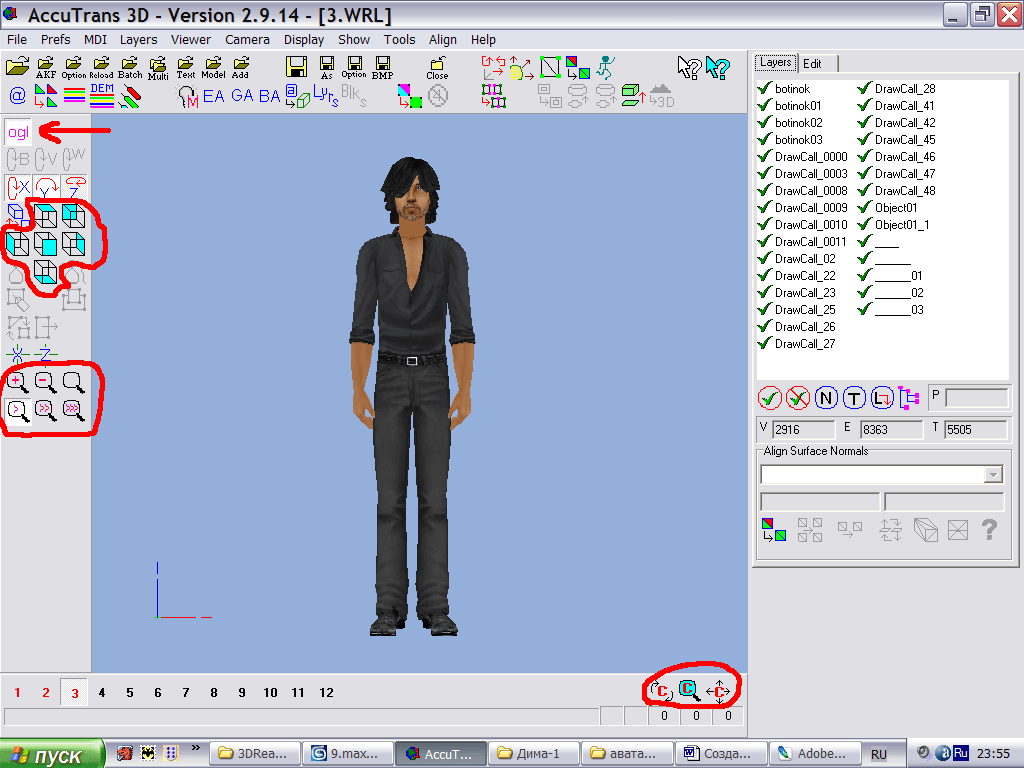Image resolution: width=1024 pixels, height=768 pixels.
Task: Select view number 1
Action: (x=18, y=692)
